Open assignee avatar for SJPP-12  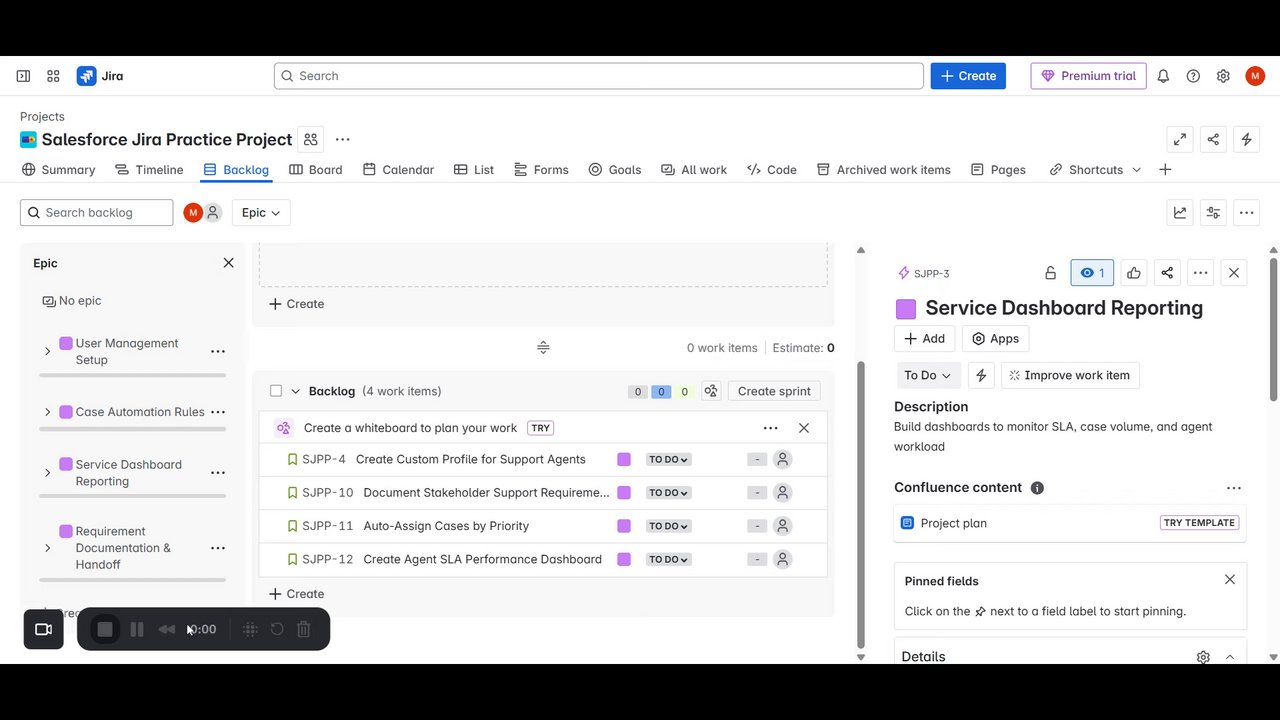pyautogui.click(x=783, y=559)
